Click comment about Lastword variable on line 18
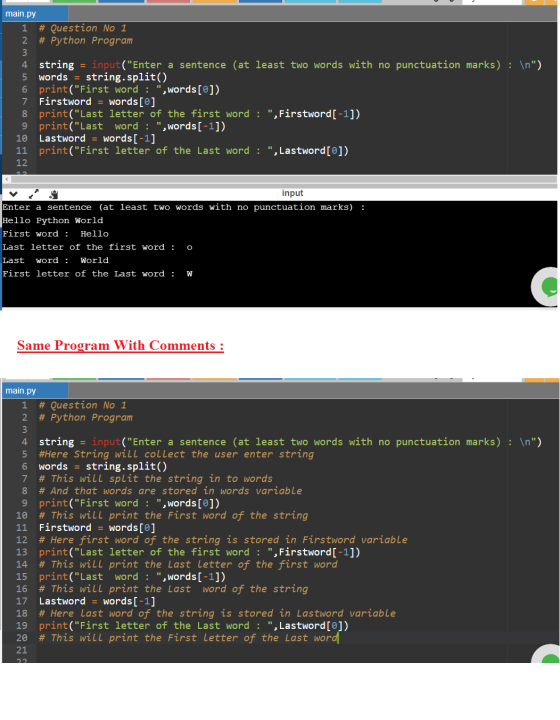The image size is (560, 720). click(x=217, y=613)
